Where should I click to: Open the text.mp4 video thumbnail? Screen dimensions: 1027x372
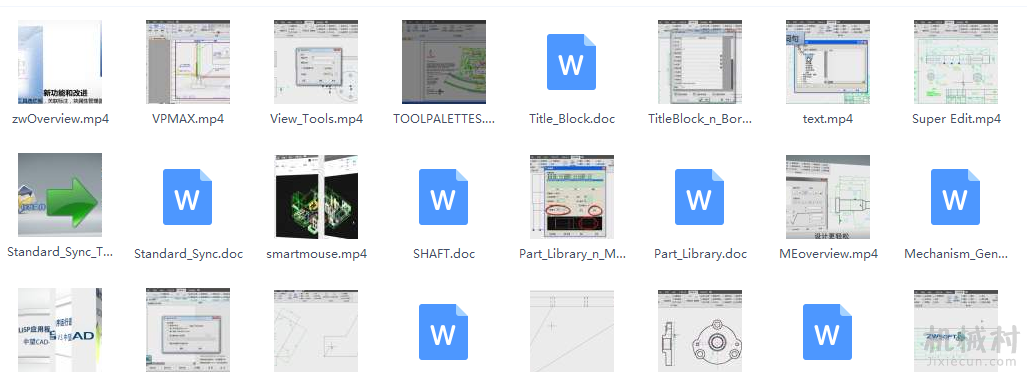pyautogui.click(x=828, y=62)
